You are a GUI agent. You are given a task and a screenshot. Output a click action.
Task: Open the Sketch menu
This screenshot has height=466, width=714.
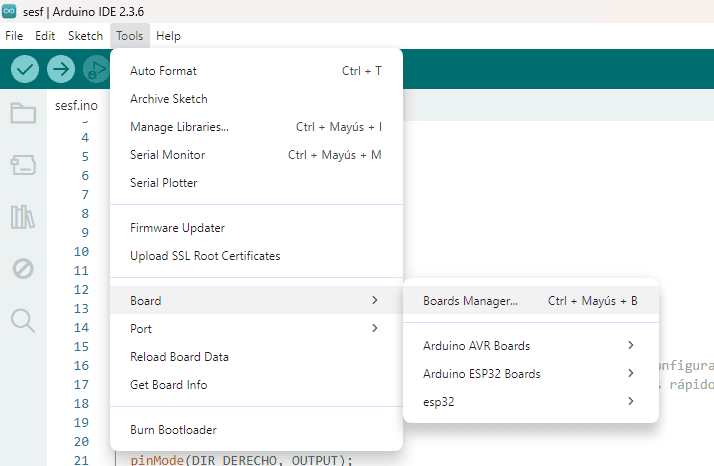pyautogui.click(x=85, y=35)
